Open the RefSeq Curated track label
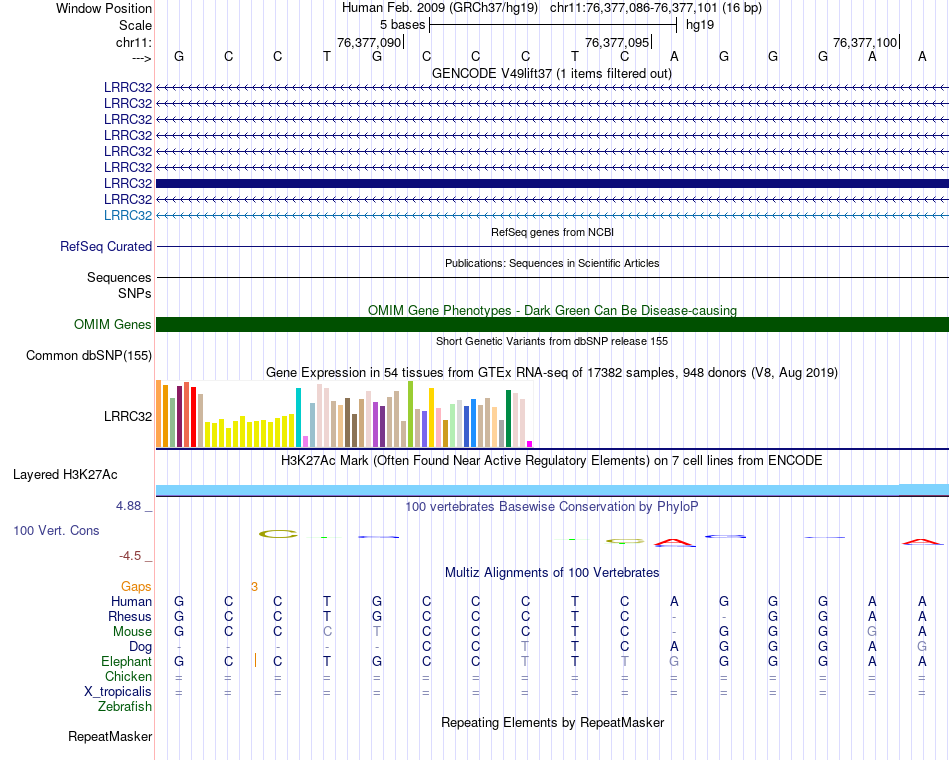Image resolution: width=950 pixels, height=760 pixels. click(x=106, y=246)
